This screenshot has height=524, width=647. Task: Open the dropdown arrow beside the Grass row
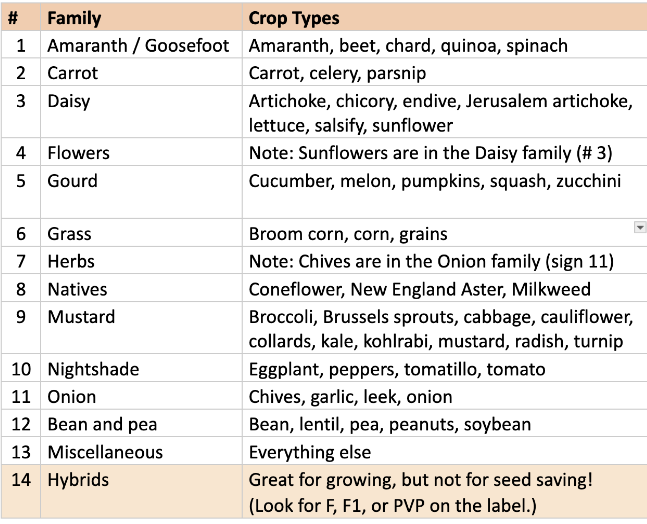pos(640,228)
